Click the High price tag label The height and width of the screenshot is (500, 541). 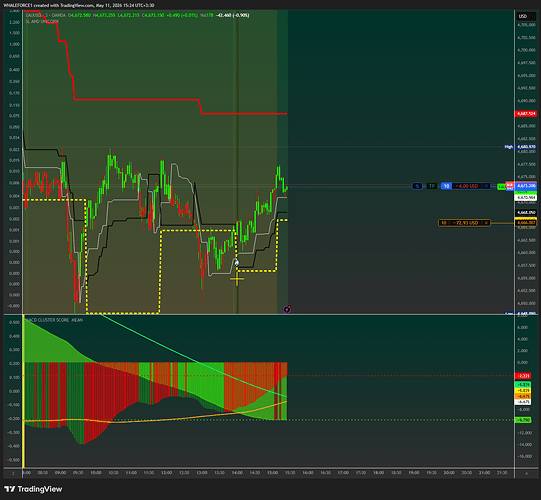509,147
